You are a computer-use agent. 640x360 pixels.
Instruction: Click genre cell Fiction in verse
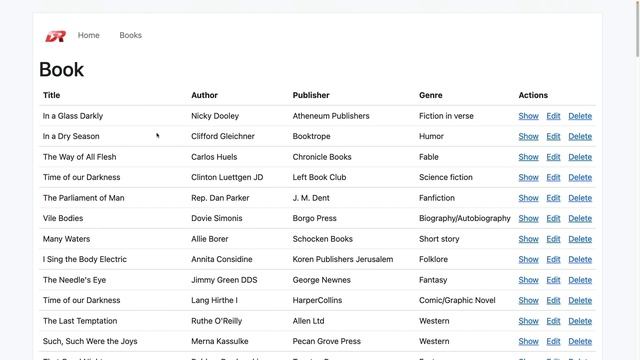pos(446,116)
